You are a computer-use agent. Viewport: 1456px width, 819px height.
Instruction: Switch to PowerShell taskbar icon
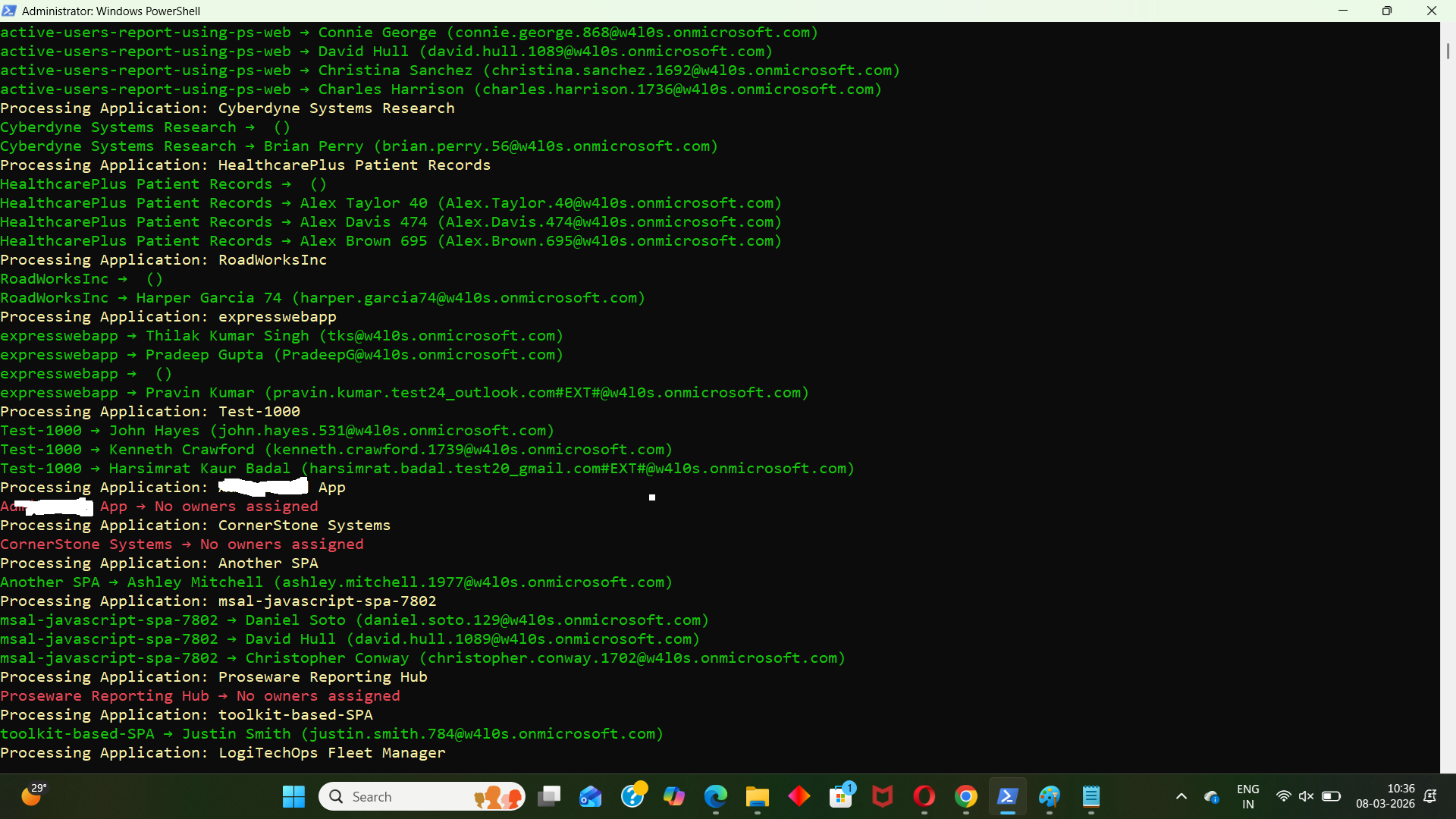[x=1007, y=796]
